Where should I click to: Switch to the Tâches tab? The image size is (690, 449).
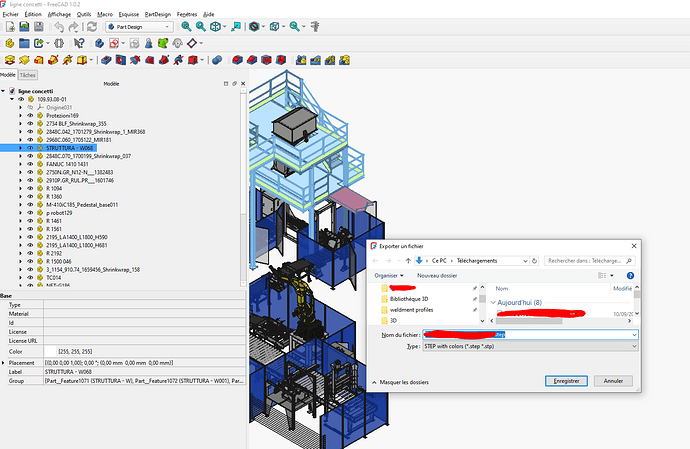(x=27, y=75)
